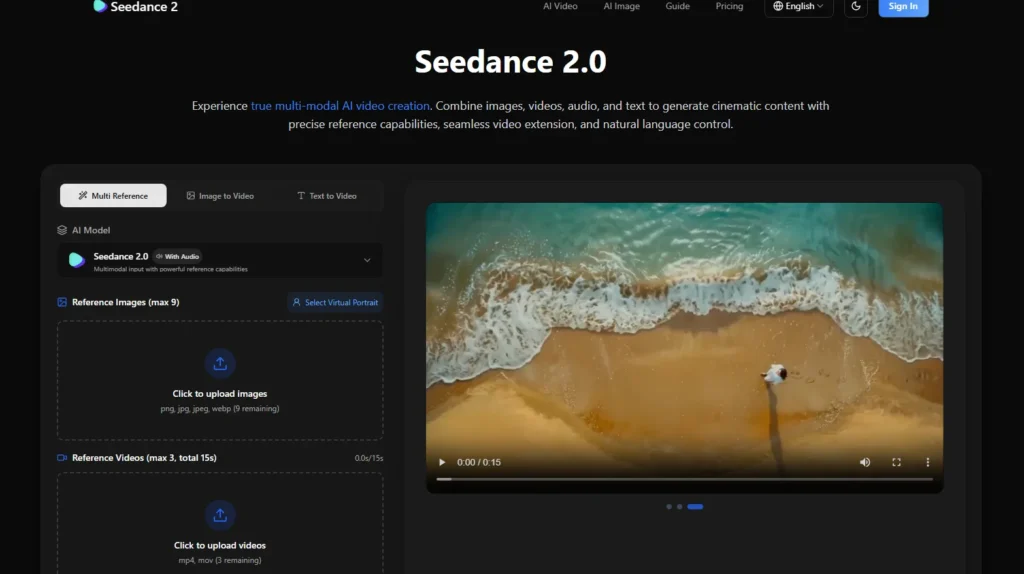
Task: Click the 'Click to upload images' text
Action: tap(219, 394)
